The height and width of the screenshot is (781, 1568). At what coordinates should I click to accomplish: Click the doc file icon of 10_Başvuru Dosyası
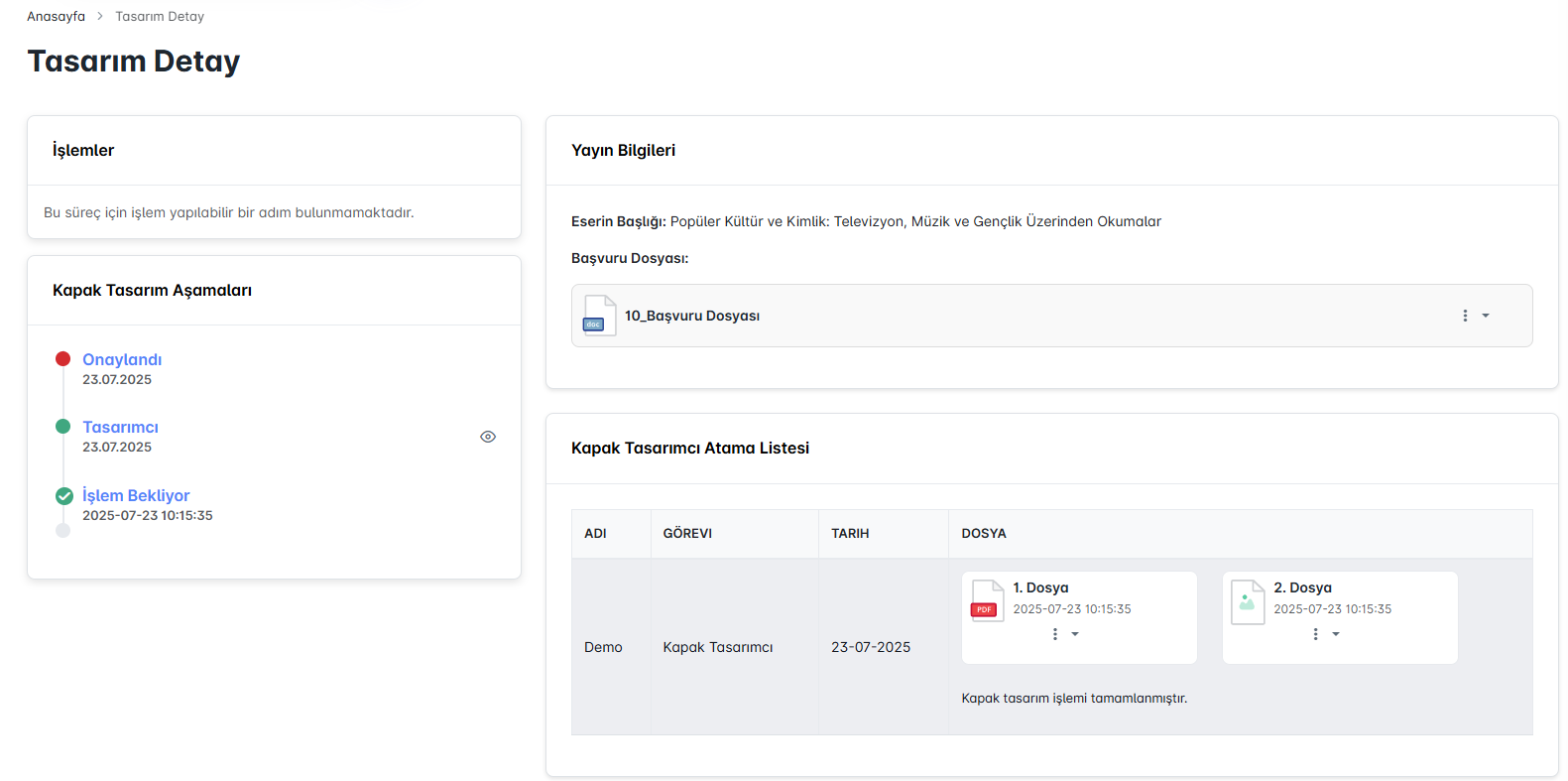click(599, 316)
